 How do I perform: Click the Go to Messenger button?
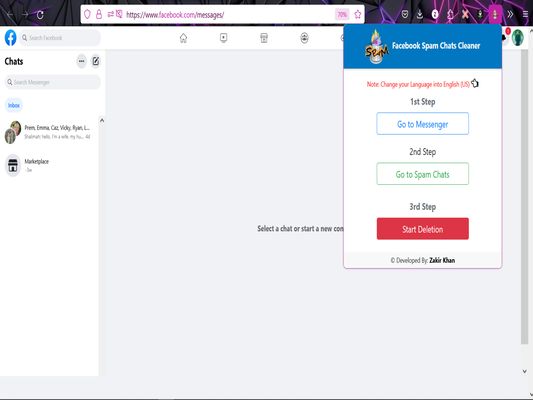(423, 124)
